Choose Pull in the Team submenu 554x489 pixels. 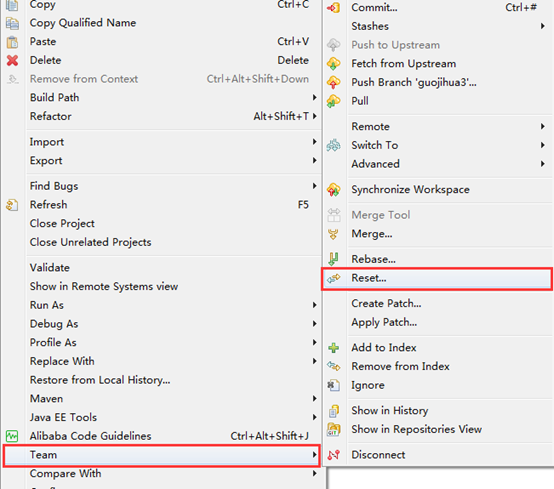(x=360, y=101)
